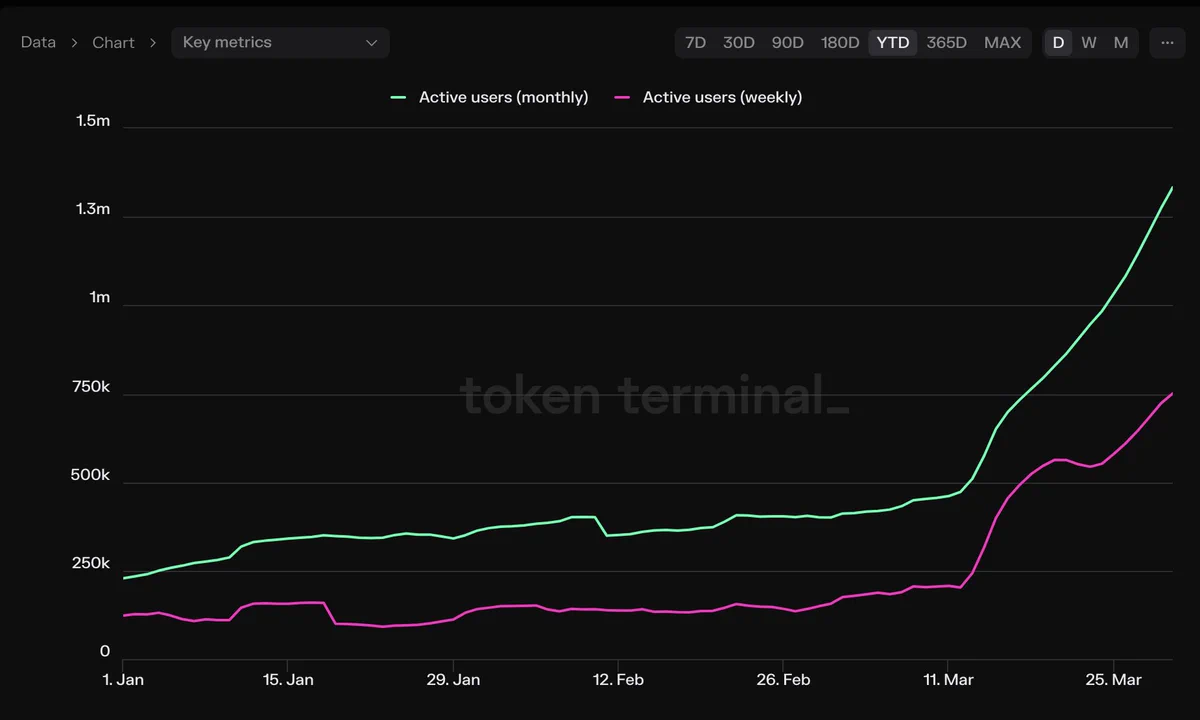Screen dimensions: 1200x720
Task: Select the 365D time range
Action: 946,43
